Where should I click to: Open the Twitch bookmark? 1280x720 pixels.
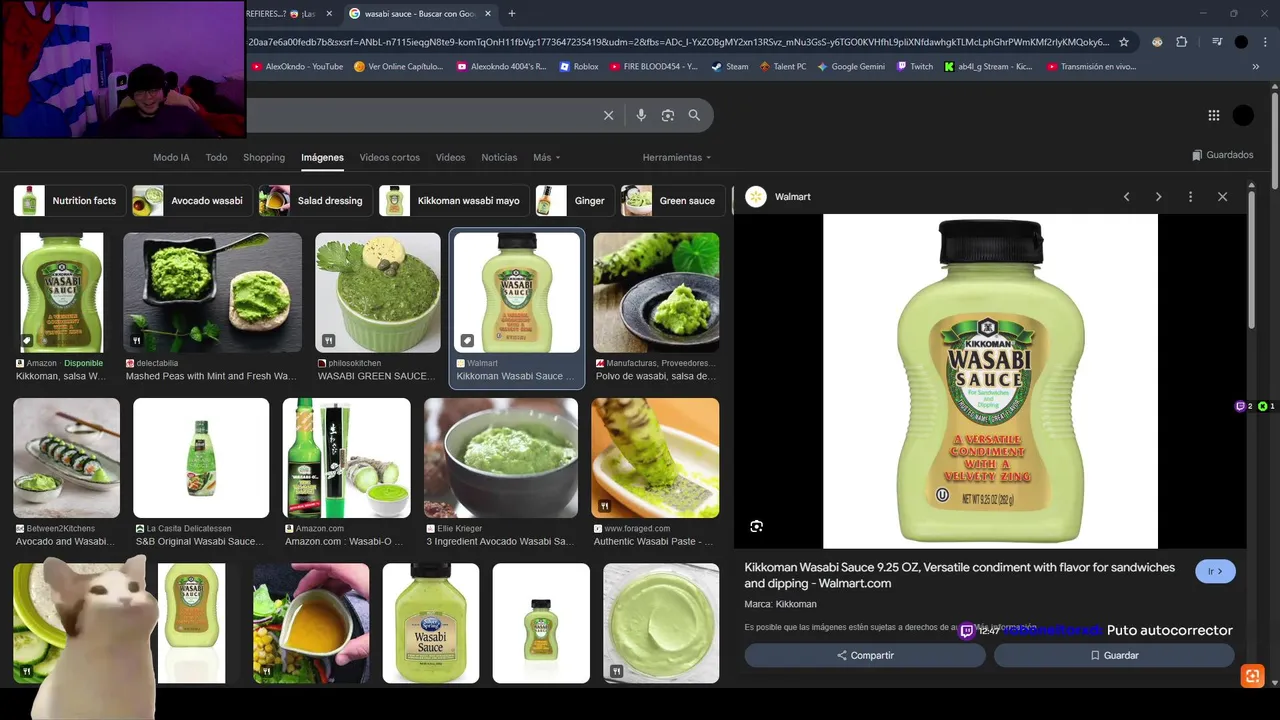pos(914,67)
